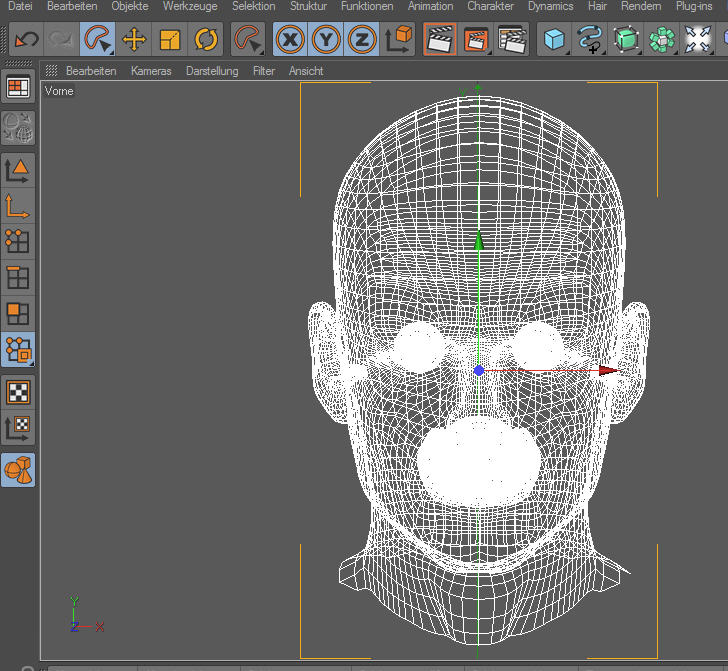Select the Use Texture tool
Image resolution: width=728 pixels, height=671 pixels.
click(18, 391)
